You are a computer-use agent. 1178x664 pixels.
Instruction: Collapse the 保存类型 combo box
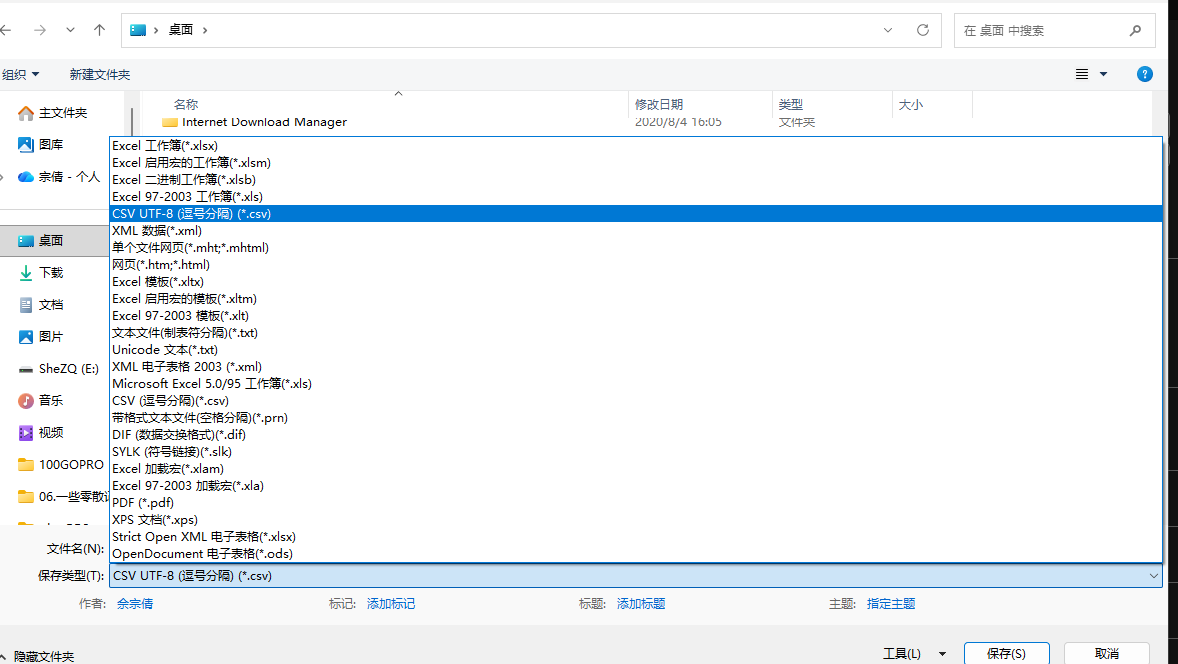coord(1153,576)
